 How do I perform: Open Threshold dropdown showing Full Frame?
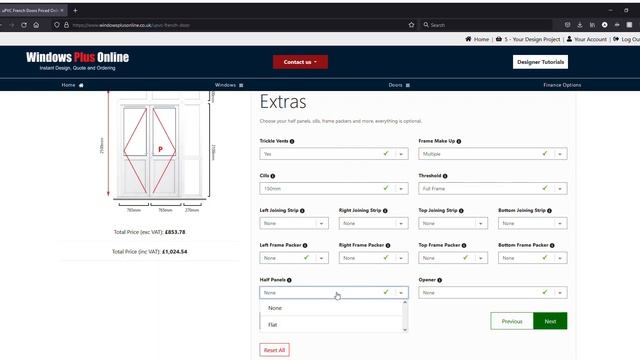tap(493, 189)
